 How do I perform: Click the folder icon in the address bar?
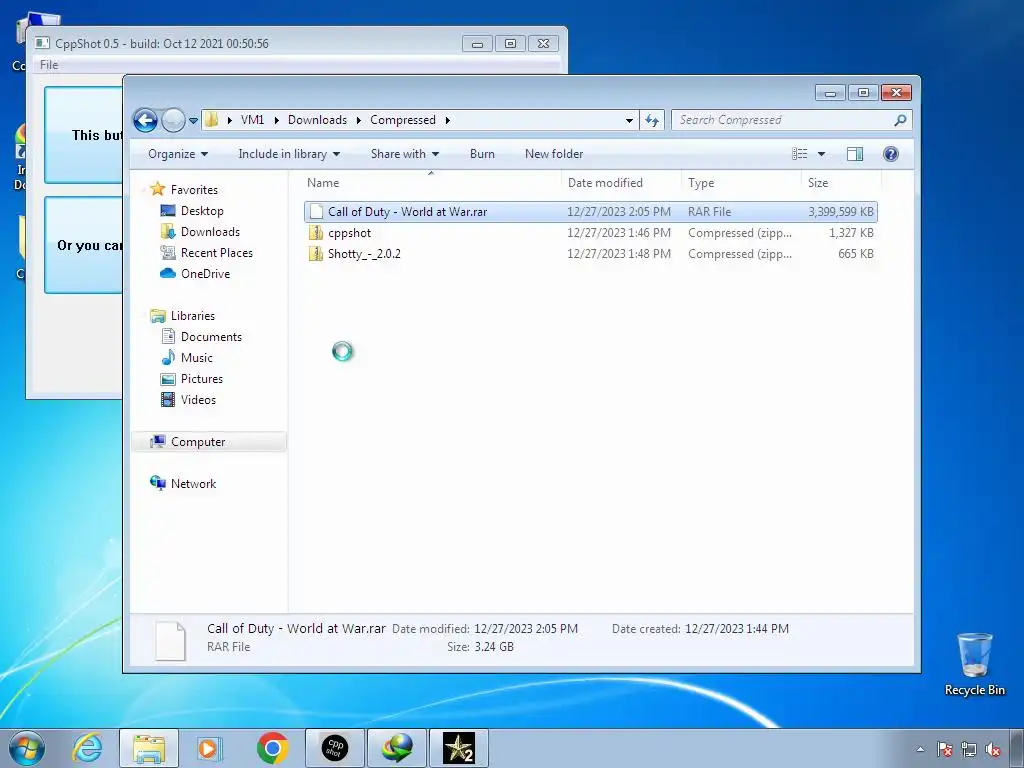point(212,120)
